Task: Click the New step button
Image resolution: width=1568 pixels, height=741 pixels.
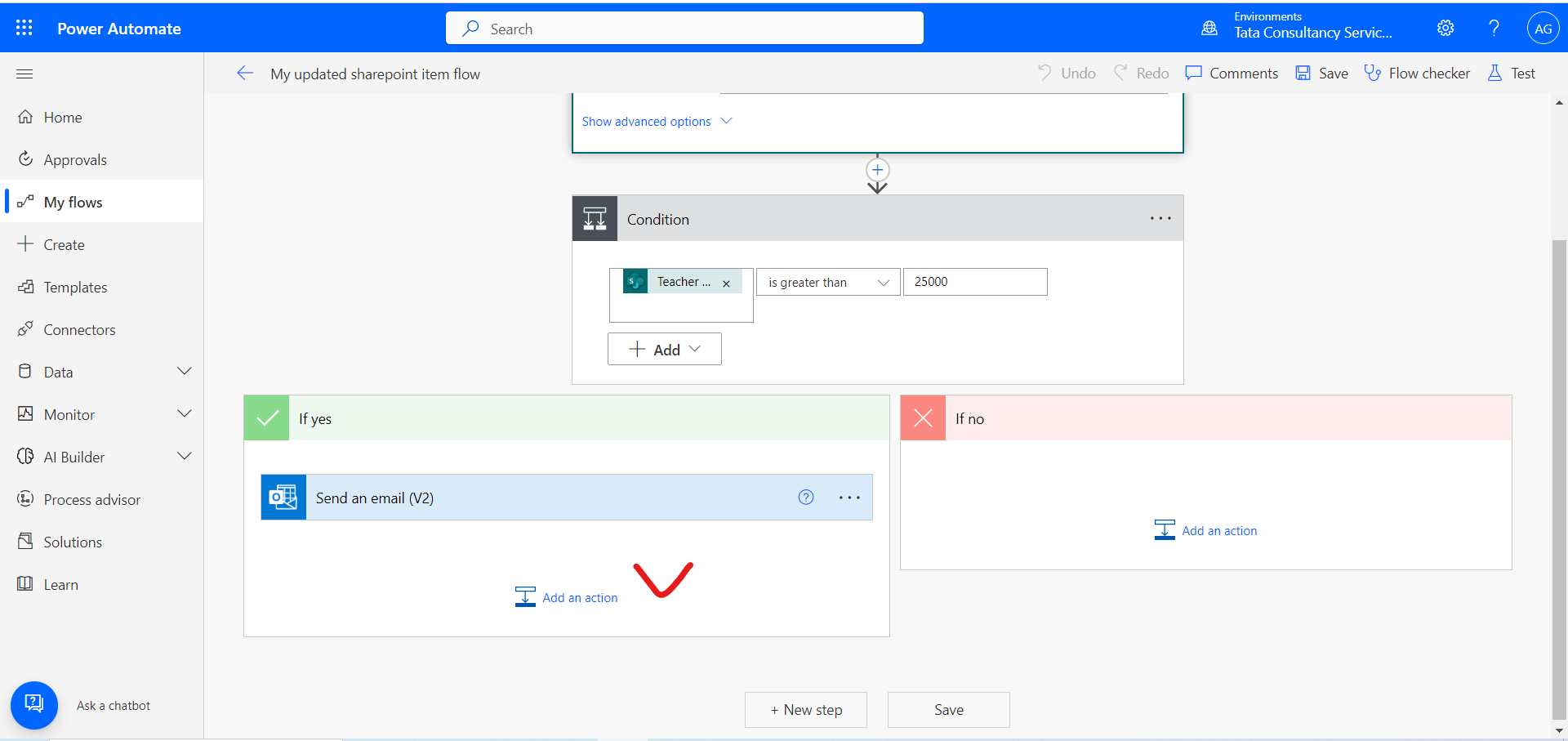Action: click(x=805, y=709)
